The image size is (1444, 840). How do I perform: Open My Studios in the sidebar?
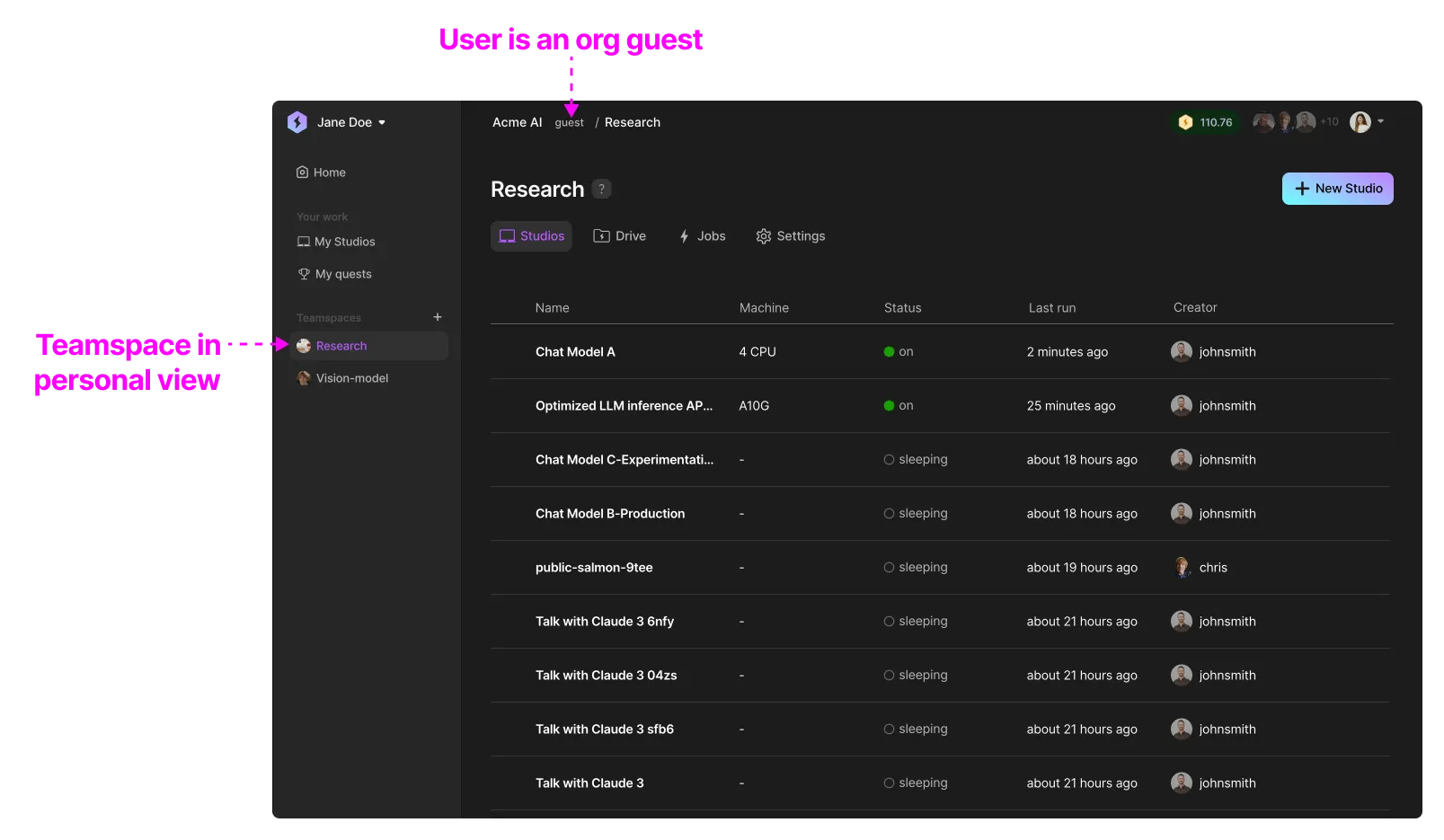pos(336,242)
